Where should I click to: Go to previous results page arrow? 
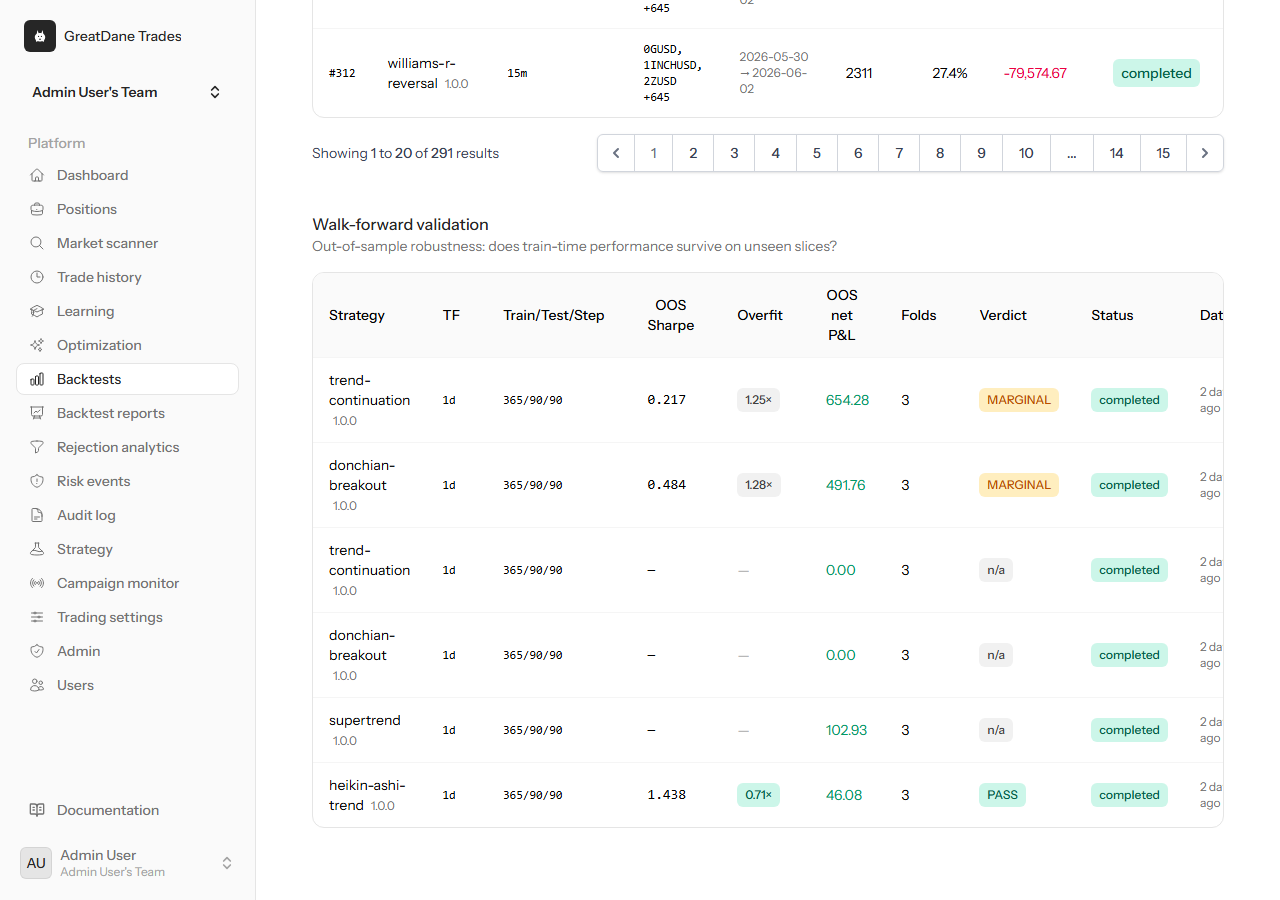[x=616, y=153]
